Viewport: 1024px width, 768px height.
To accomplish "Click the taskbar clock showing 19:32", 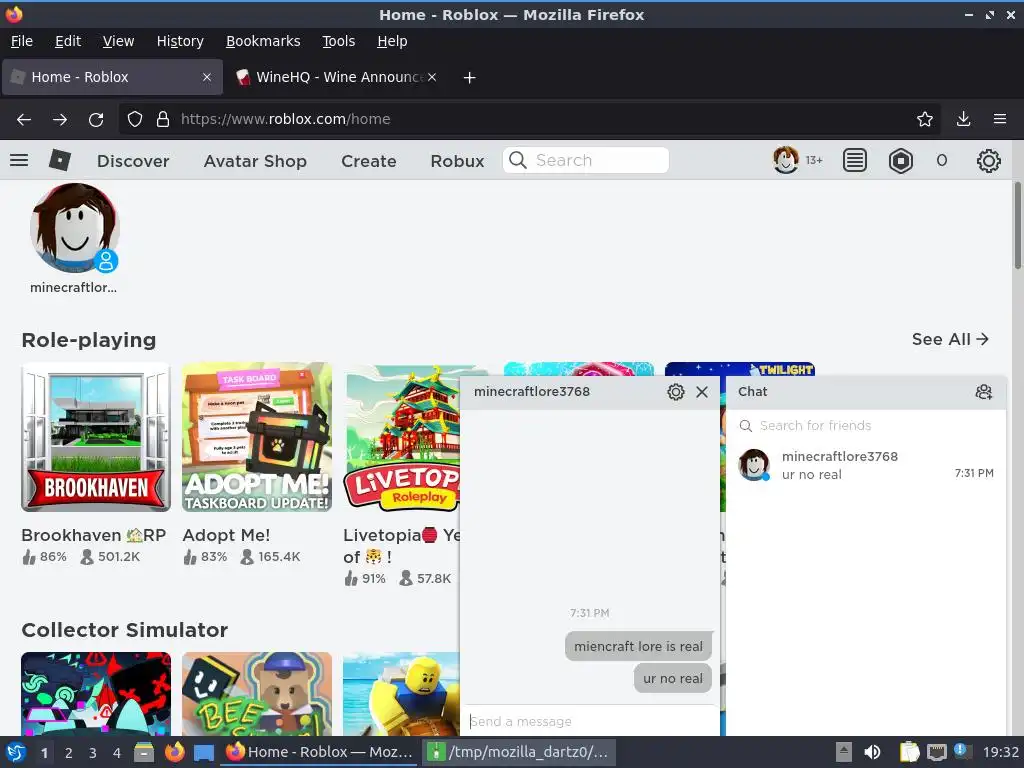I will pyautogui.click(x=1000, y=752).
